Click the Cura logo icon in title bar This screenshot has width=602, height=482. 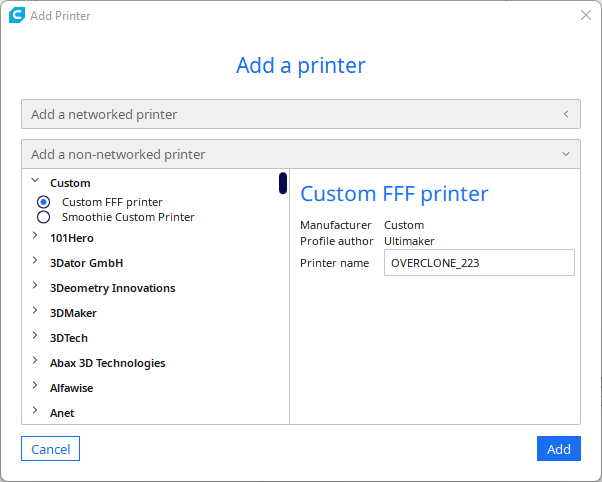point(17,15)
